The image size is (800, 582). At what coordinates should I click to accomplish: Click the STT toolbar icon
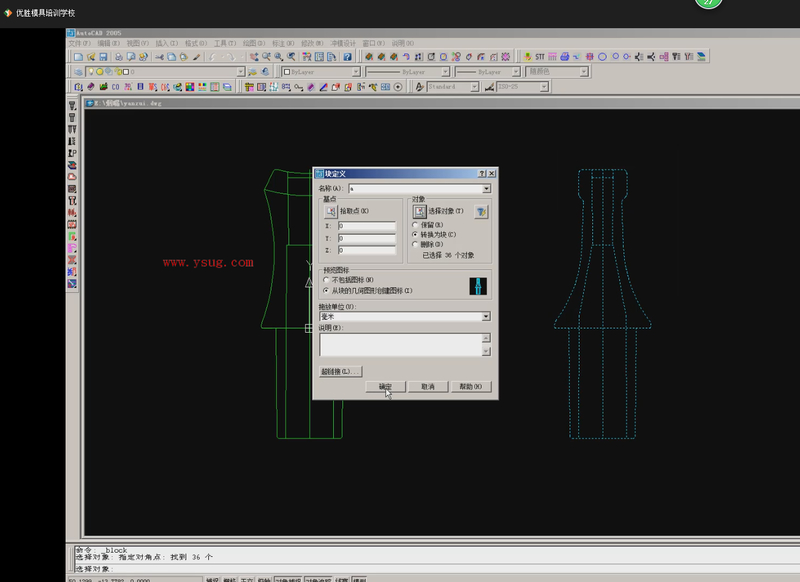coord(539,57)
